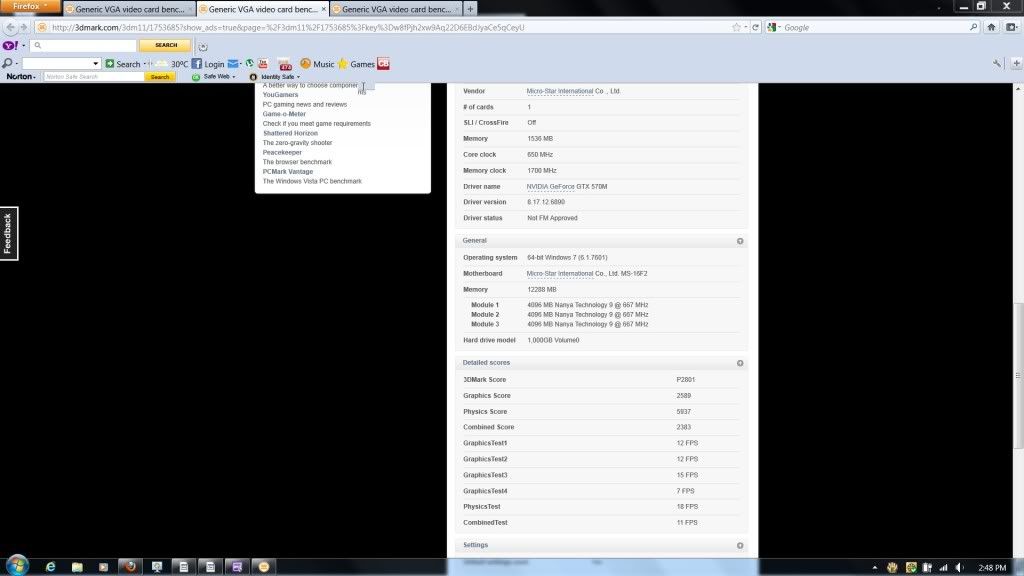Image resolution: width=1024 pixels, height=576 pixels.
Task: Open the mail envelope toolbar icon
Action: click(233, 64)
